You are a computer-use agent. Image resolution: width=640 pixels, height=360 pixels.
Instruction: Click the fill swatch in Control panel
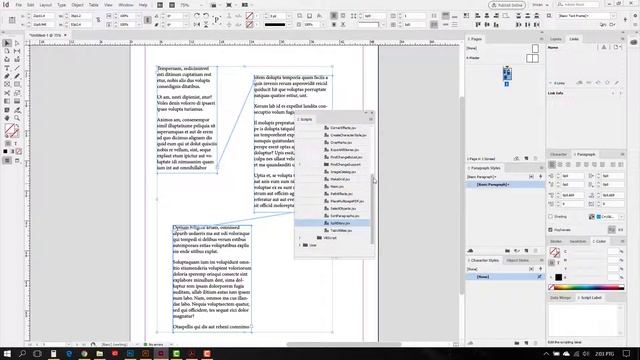click(x=249, y=16)
